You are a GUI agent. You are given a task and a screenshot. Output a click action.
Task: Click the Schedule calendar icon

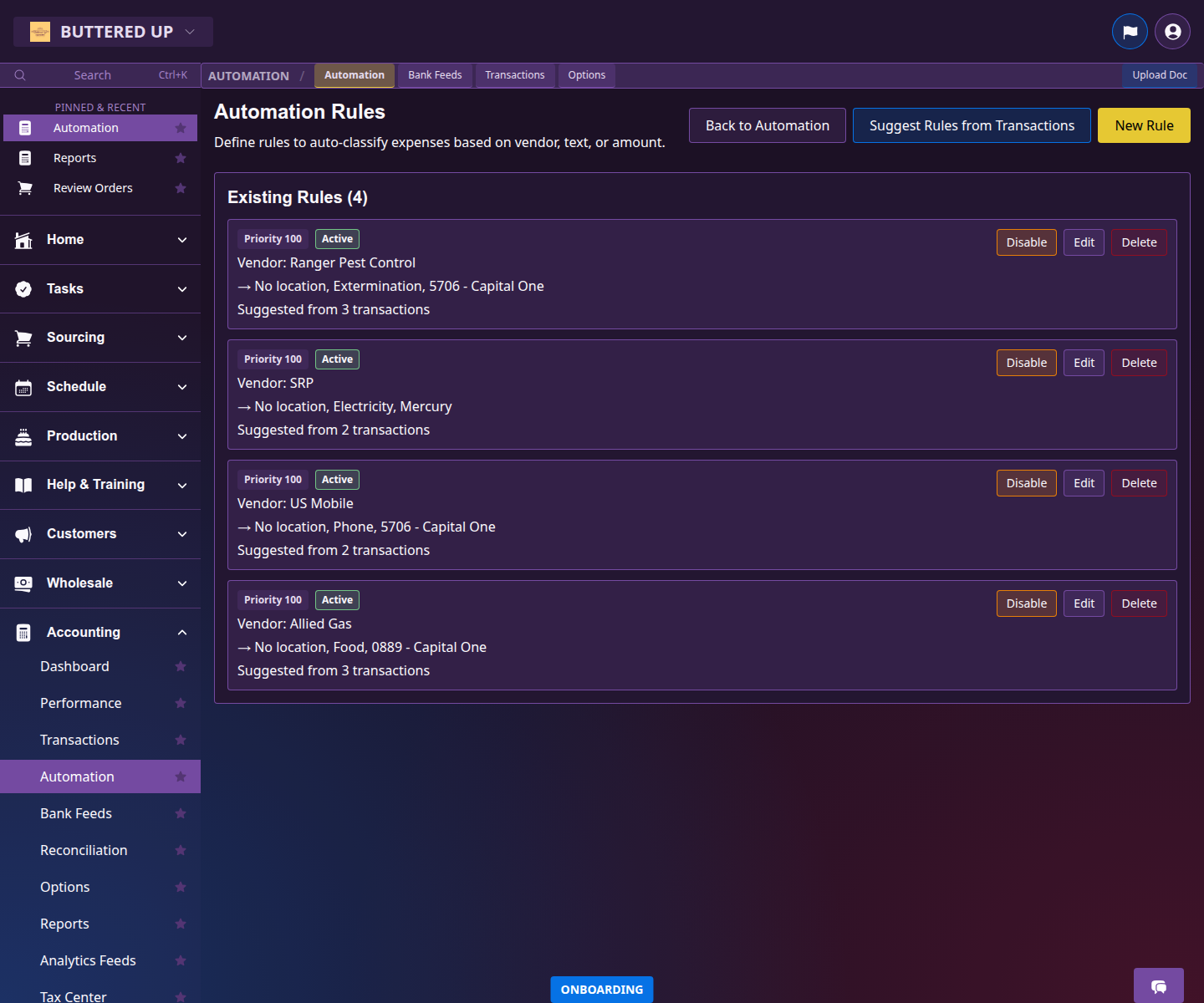[x=23, y=387]
